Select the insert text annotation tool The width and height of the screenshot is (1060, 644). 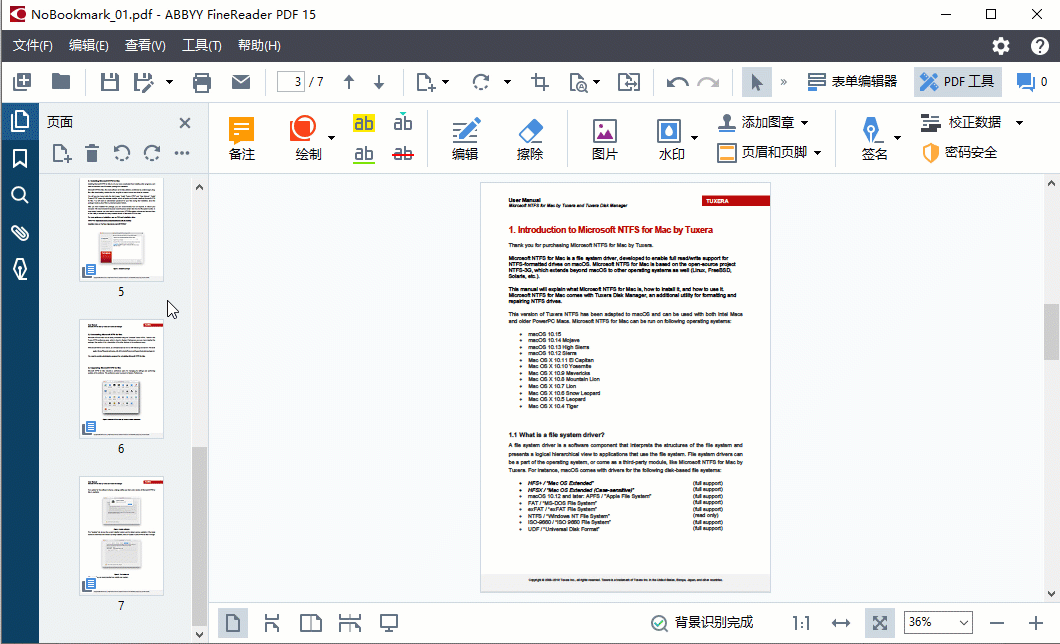tap(403, 122)
